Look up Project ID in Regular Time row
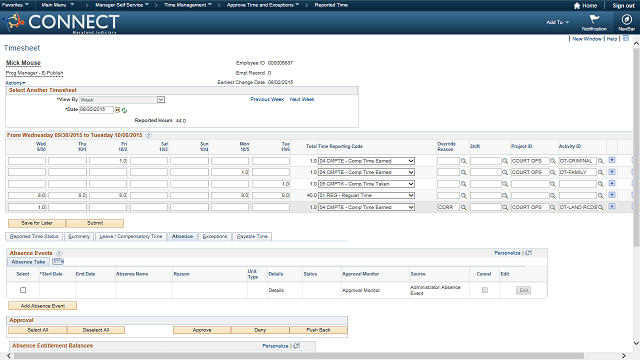Viewport: 640px width, 360px height. coord(553,196)
